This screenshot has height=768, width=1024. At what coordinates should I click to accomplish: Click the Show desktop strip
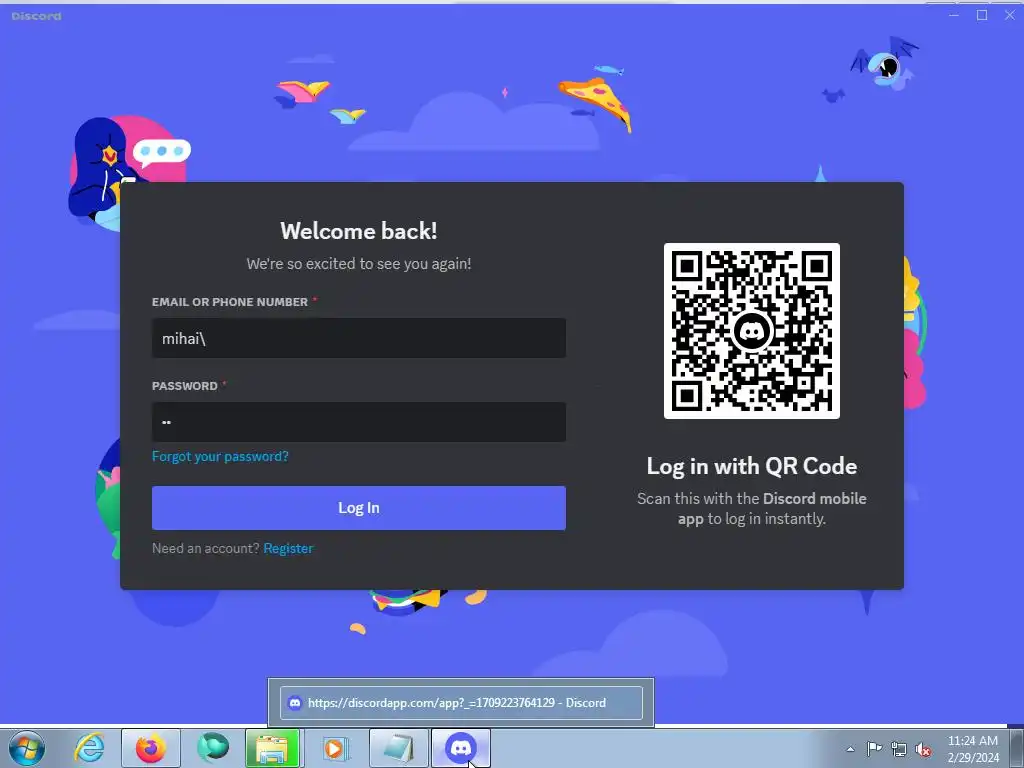tap(1017, 748)
